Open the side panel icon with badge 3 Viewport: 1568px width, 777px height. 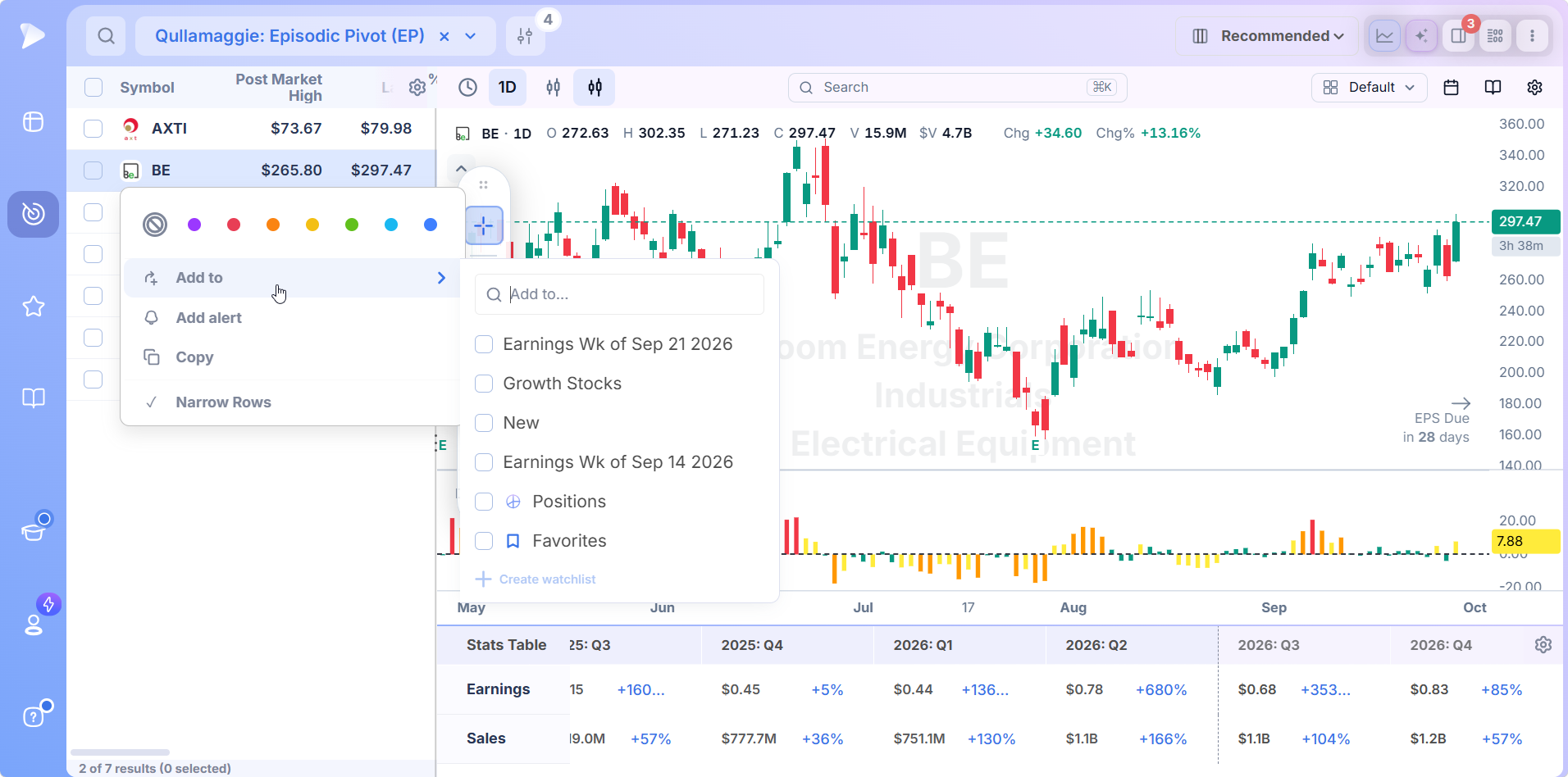coord(1458,36)
